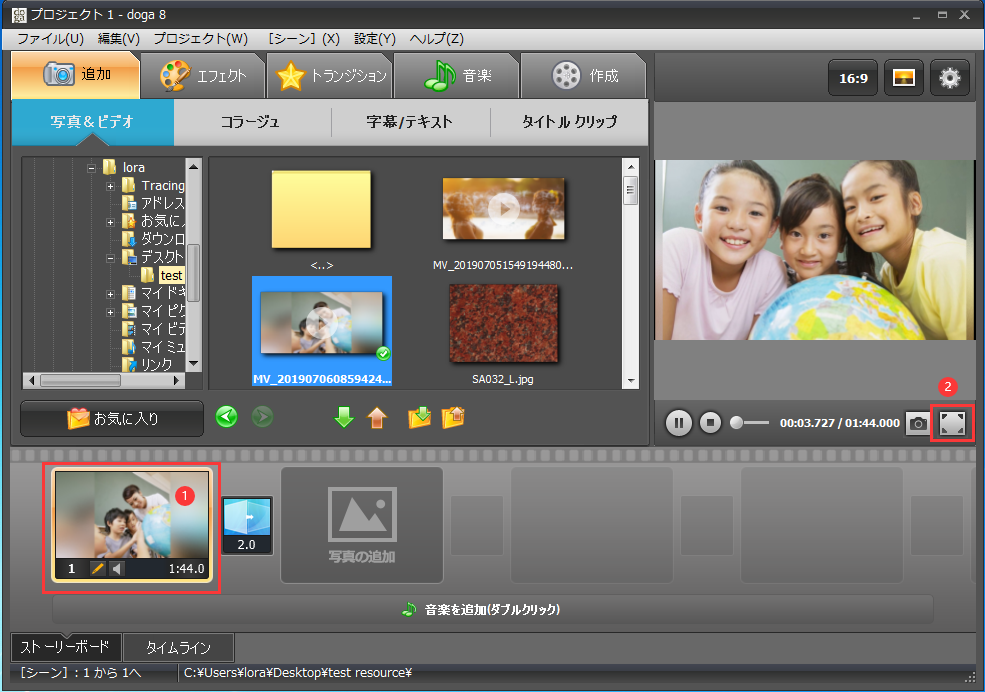Click the green back navigation arrow
The image size is (985, 692).
tap(226, 417)
